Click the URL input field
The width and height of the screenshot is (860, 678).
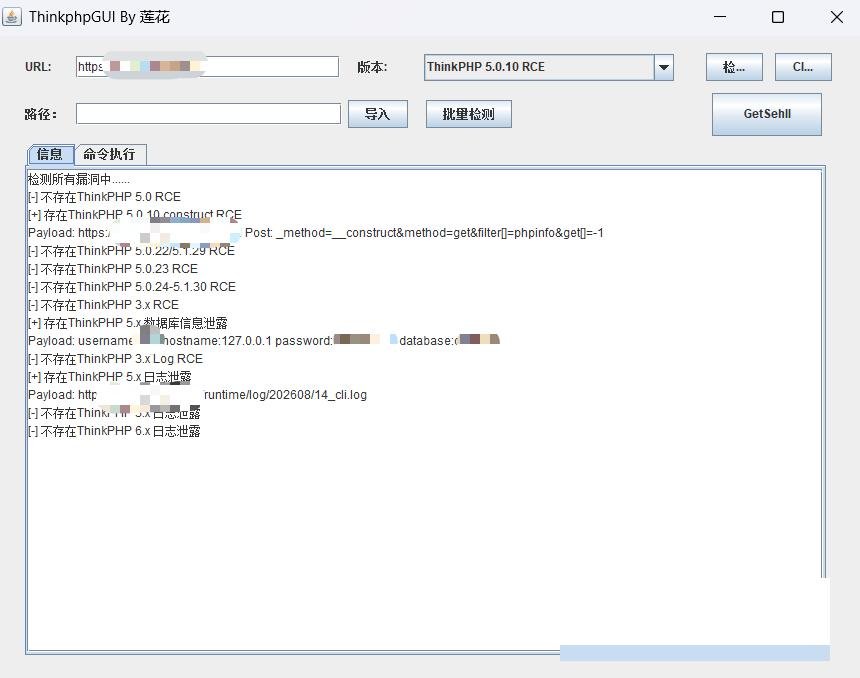[x=207, y=66]
